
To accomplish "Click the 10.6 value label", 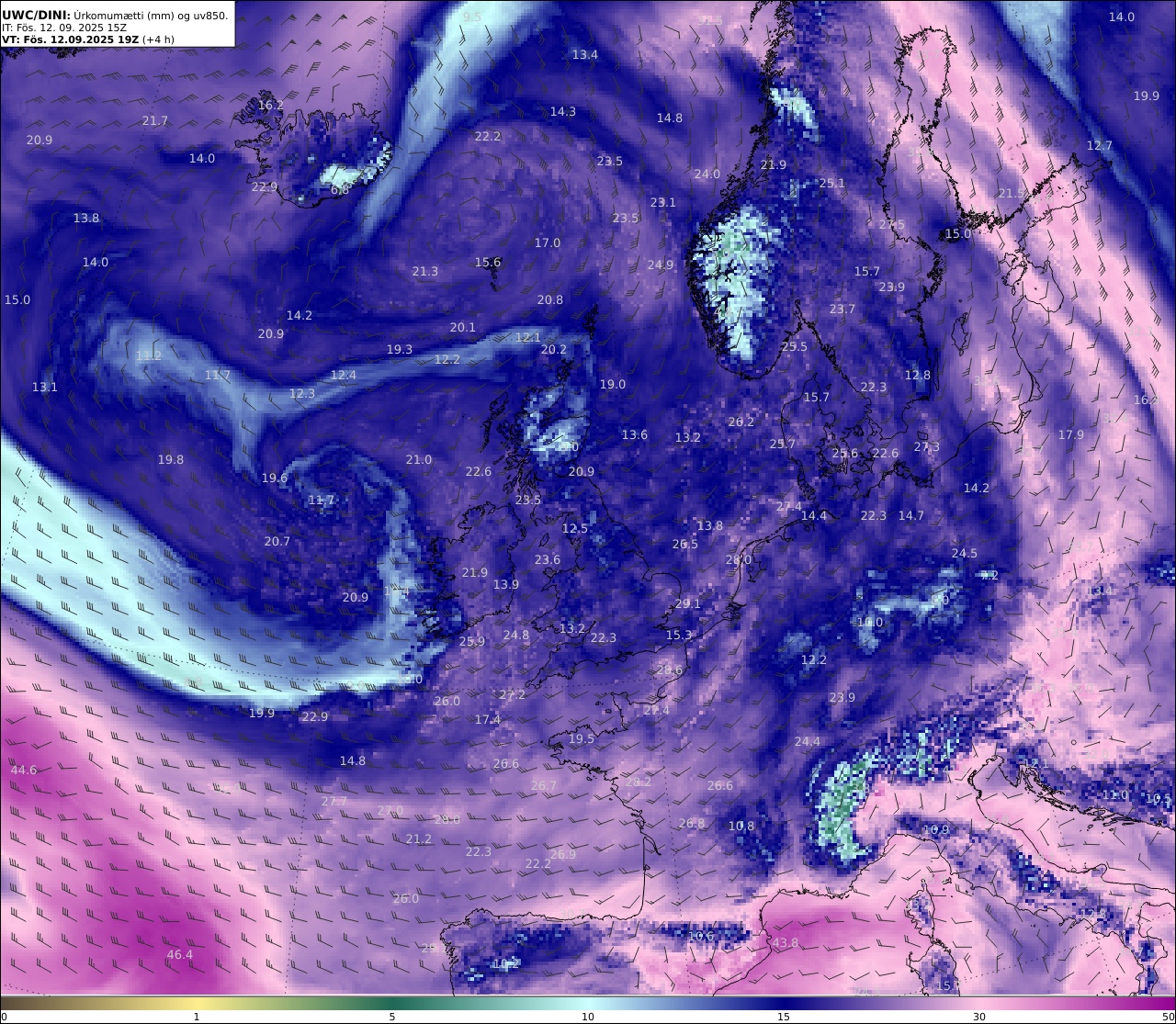I will (x=701, y=937).
